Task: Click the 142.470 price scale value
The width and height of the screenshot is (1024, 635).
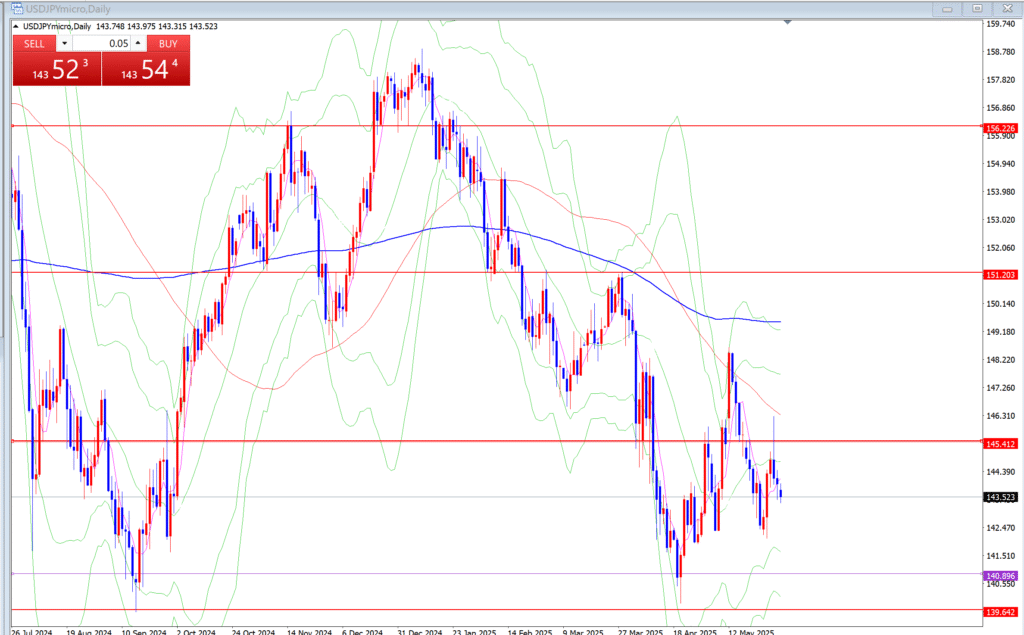Action: pyautogui.click(x=1000, y=528)
